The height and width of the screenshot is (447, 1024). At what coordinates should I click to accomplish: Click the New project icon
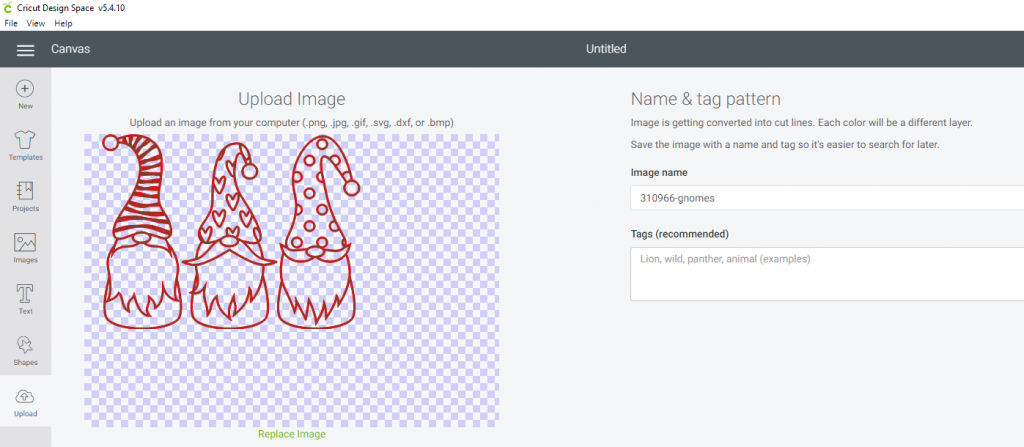[x=25, y=95]
